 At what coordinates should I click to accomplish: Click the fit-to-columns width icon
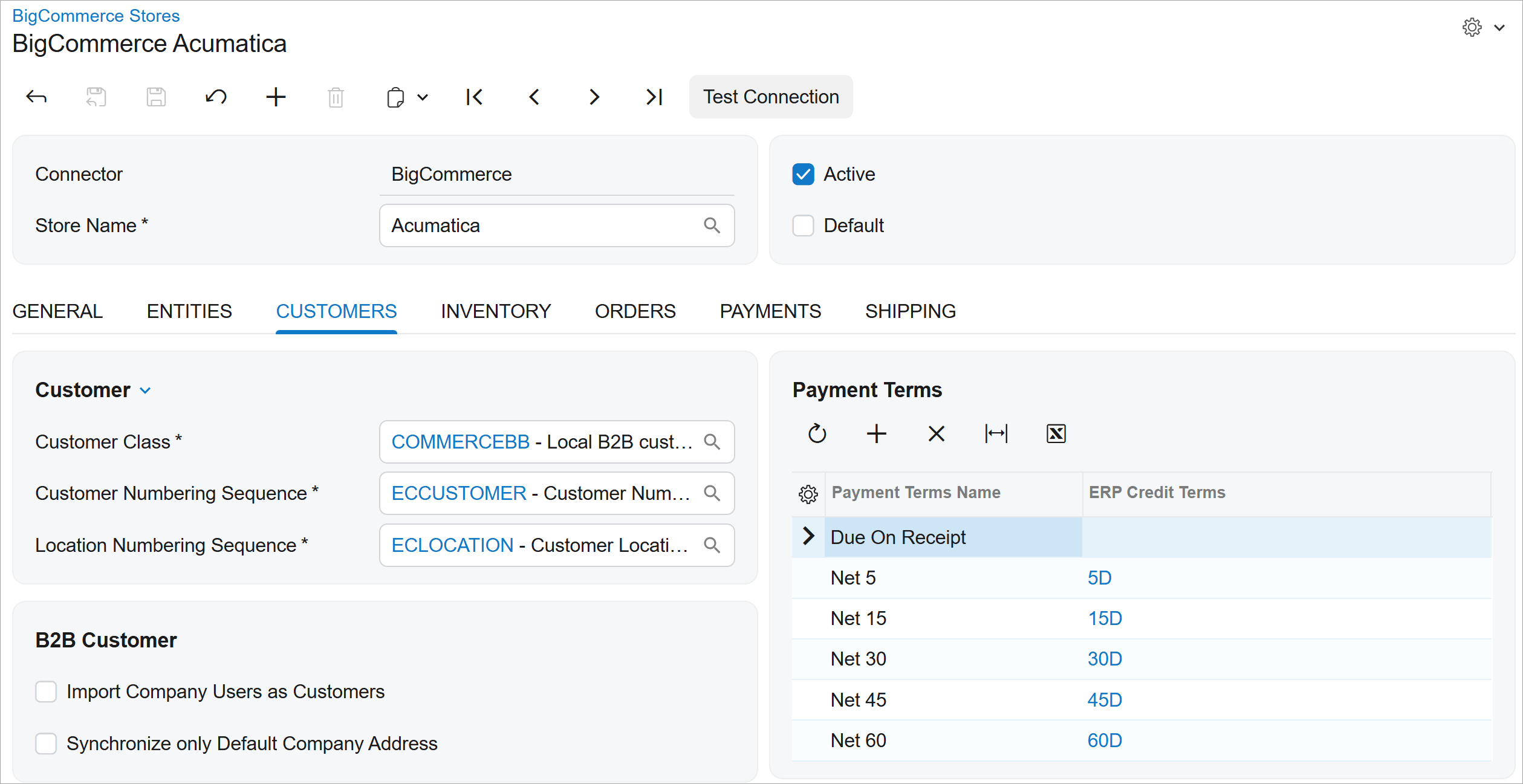996,433
